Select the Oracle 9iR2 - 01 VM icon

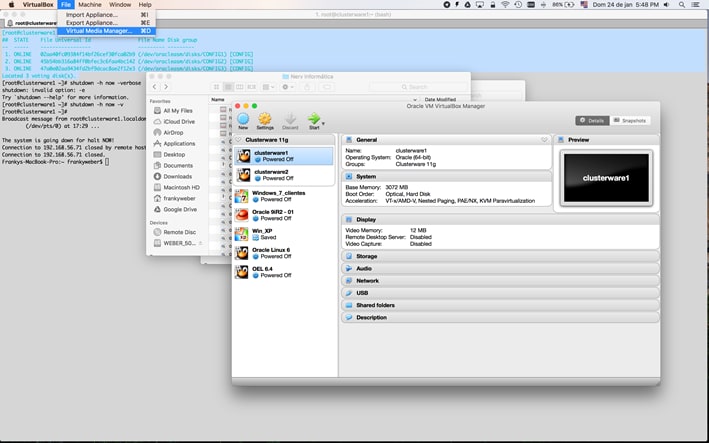tap(242, 214)
